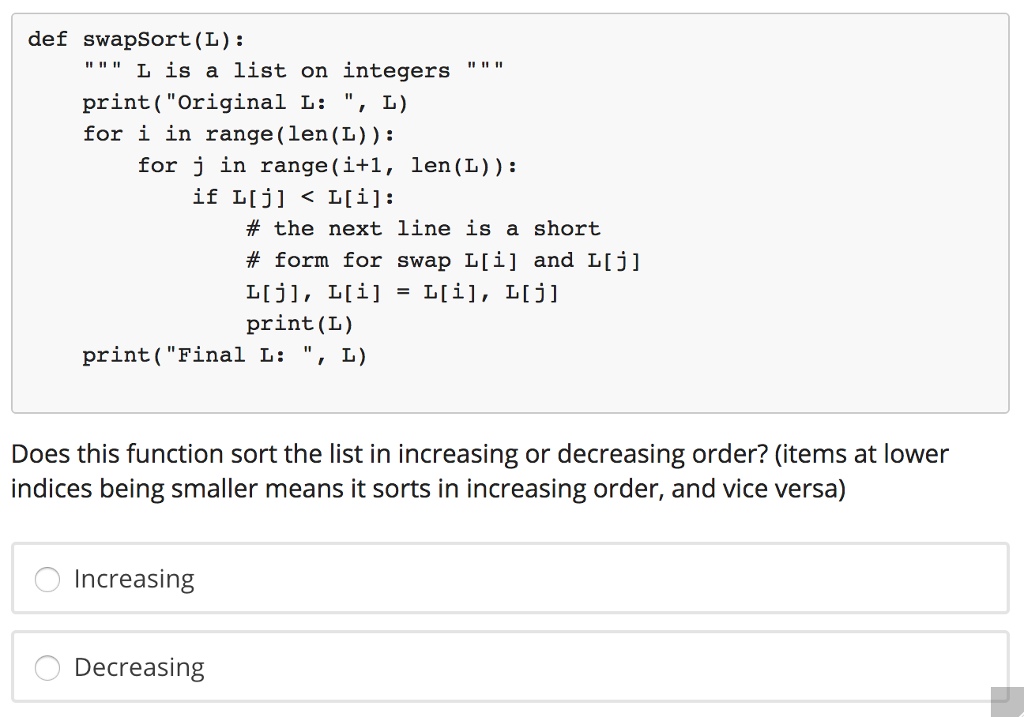Screen dimensions: 1024x717
Task: Click the print("Final L: ", L) line
Action: coord(225,355)
